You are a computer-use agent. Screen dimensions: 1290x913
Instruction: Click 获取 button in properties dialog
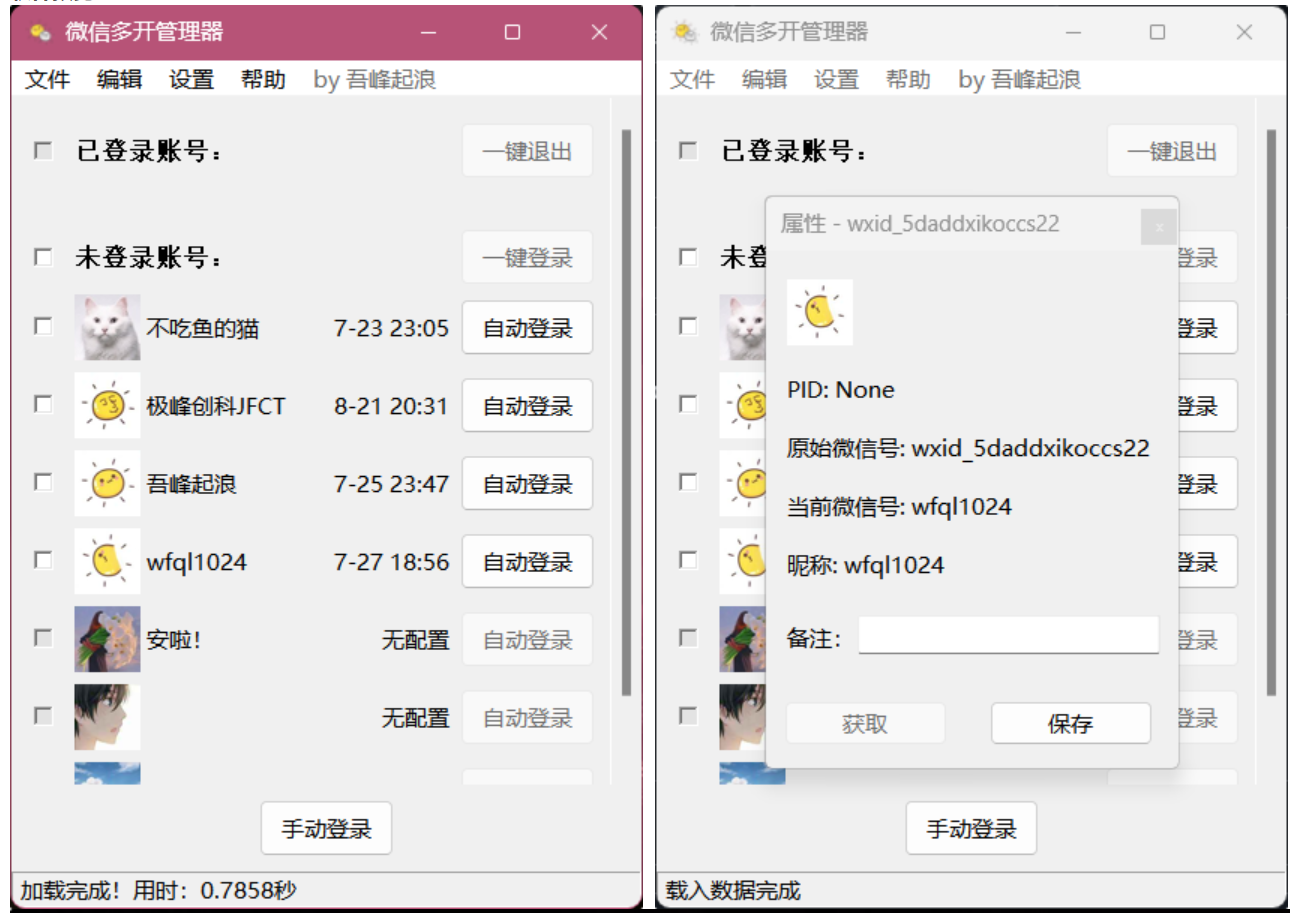point(865,724)
